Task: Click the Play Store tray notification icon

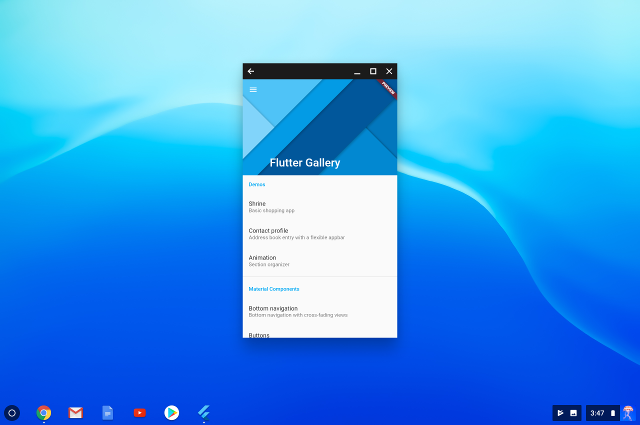Action: coord(560,413)
